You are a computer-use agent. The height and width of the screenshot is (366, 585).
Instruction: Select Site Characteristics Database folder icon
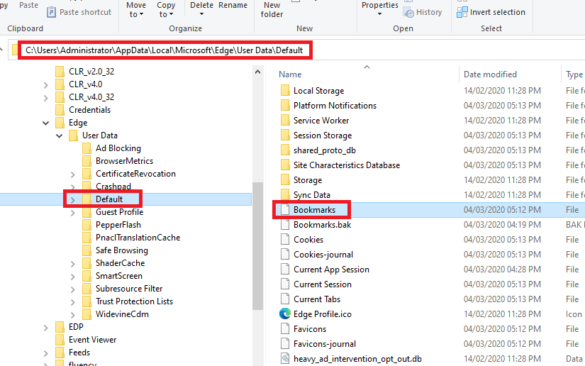click(285, 165)
